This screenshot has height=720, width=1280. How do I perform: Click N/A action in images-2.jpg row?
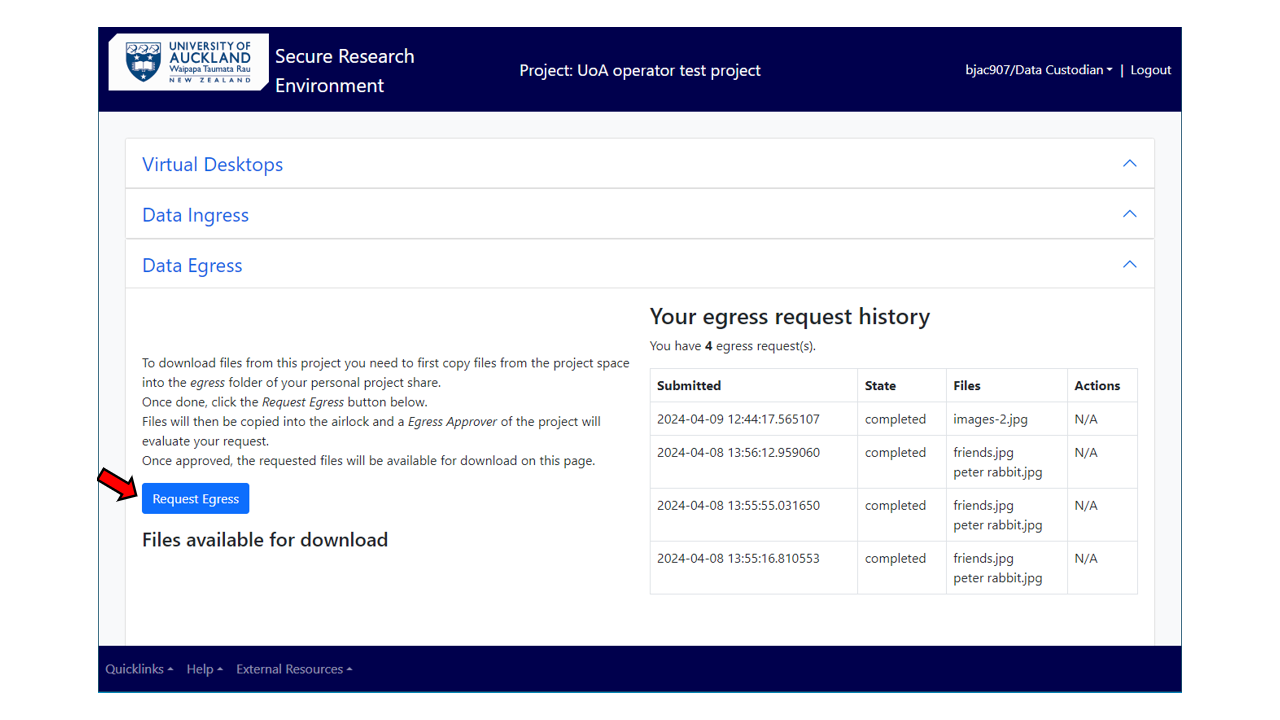point(1086,419)
